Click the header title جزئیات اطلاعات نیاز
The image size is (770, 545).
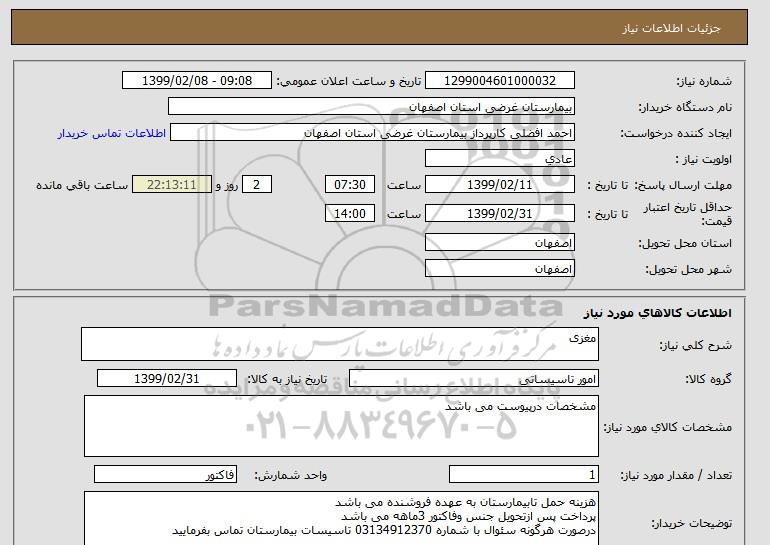[672, 28]
